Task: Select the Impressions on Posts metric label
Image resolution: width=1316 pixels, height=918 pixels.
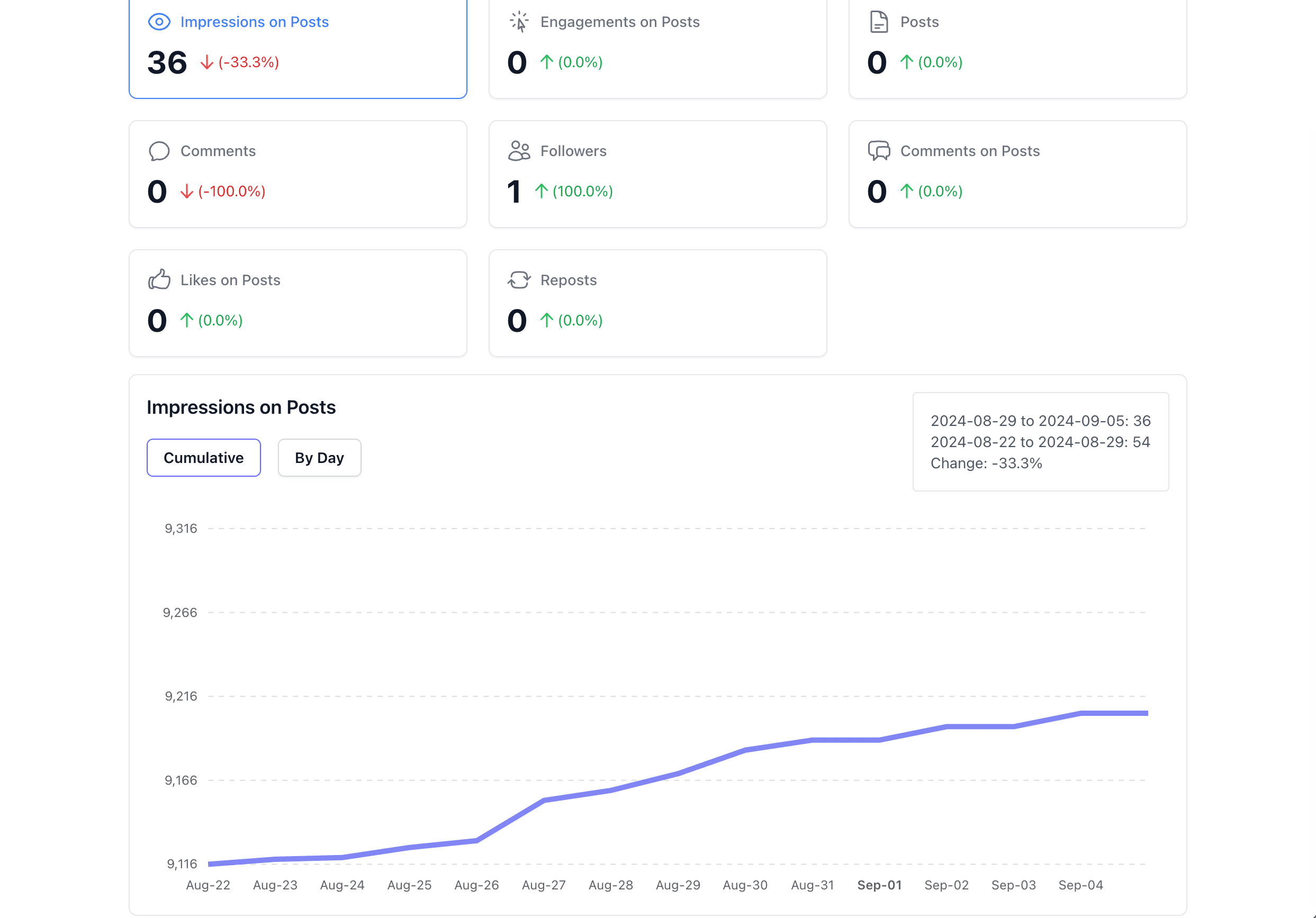Action: coord(255,22)
